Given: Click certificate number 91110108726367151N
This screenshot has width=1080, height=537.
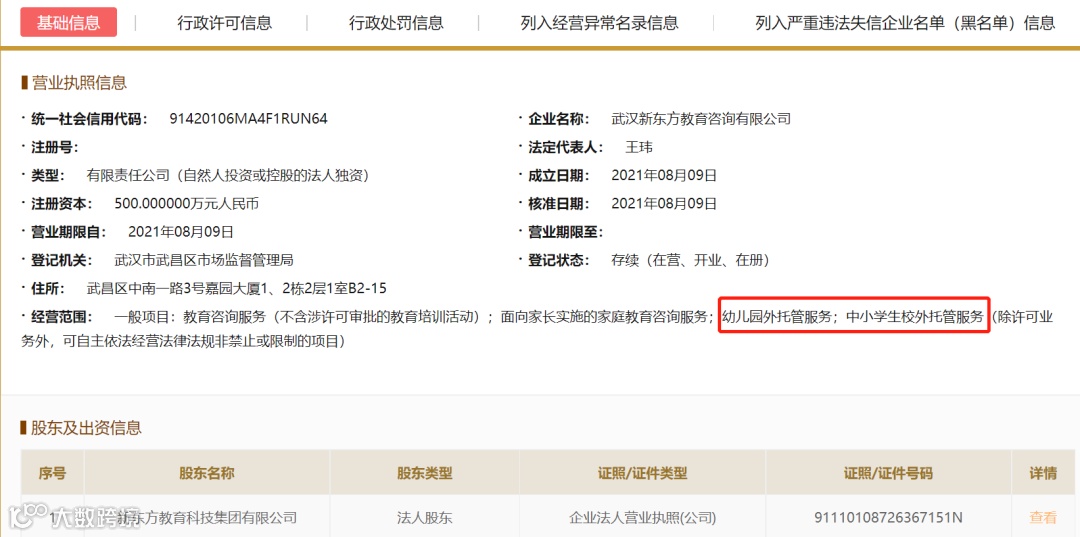Looking at the screenshot, I should click(x=888, y=518).
